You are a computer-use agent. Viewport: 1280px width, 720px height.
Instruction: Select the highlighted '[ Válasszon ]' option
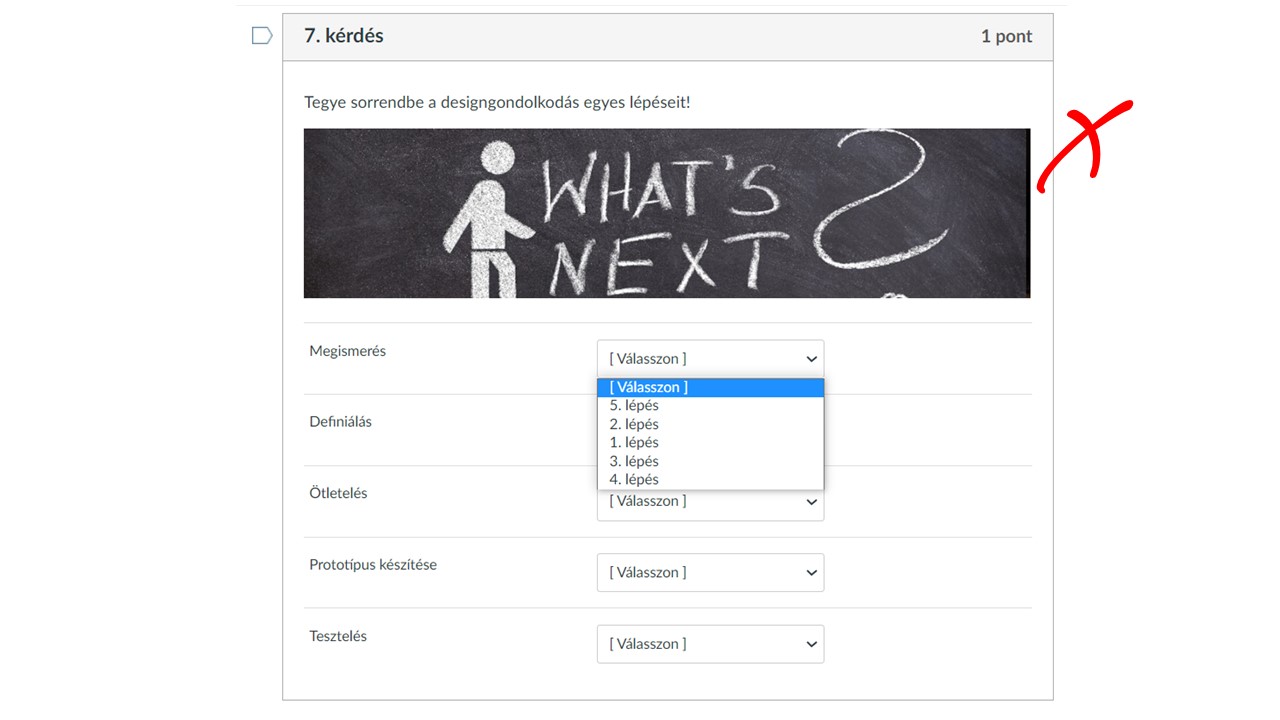pos(710,387)
